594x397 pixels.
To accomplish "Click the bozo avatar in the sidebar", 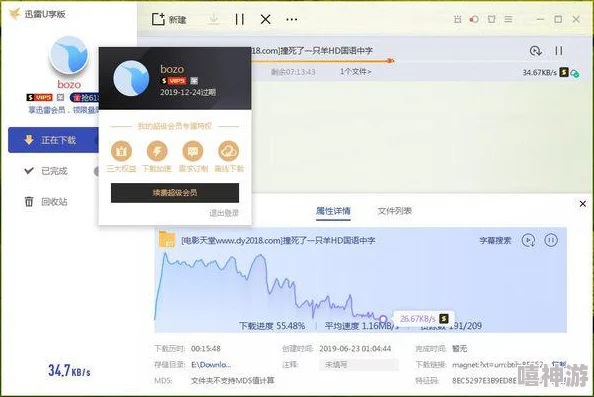I will [x=69, y=55].
